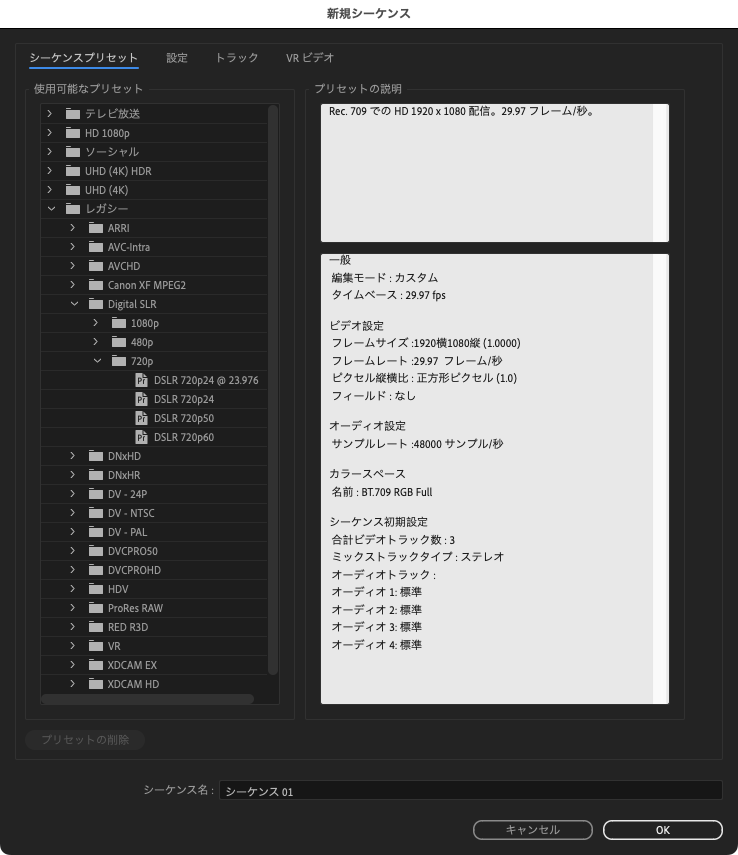Image resolution: width=738 pixels, height=855 pixels.
Task: Collapse the Digital SLR folder
Action: pos(73,304)
